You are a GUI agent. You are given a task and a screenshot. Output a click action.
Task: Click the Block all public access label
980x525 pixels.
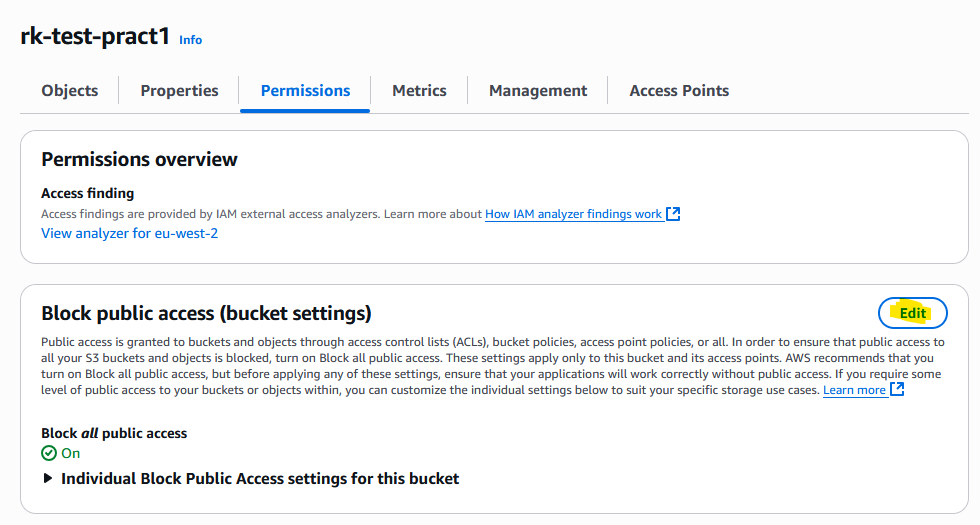[114, 433]
